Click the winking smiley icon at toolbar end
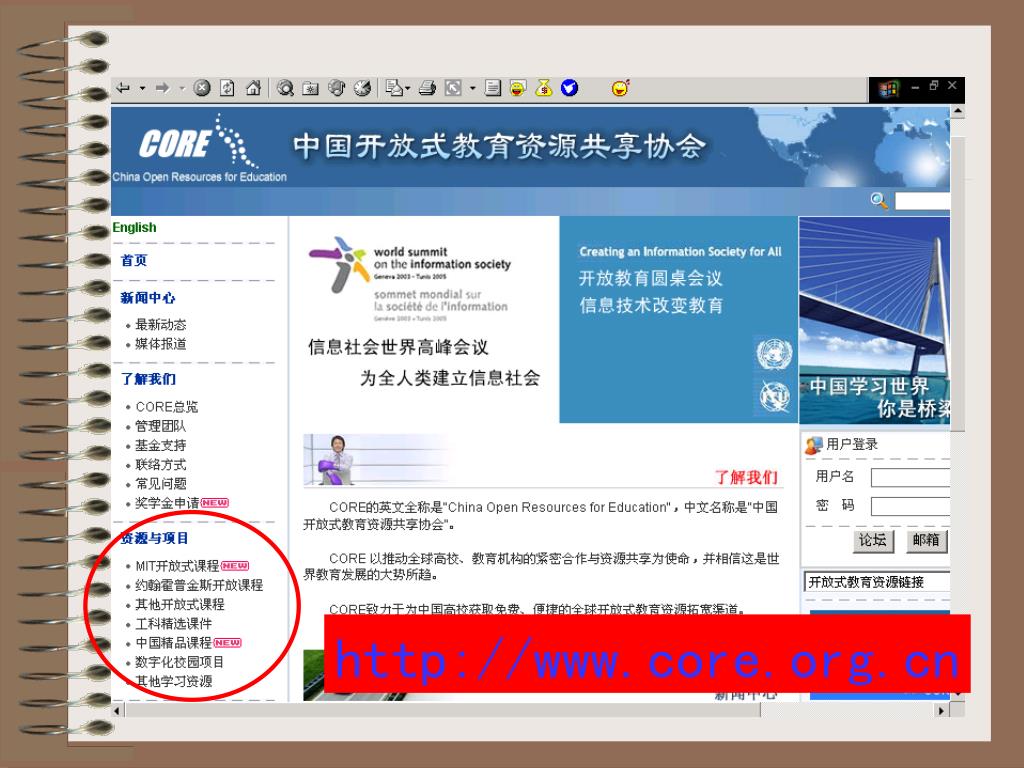This screenshot has width=1024, height=768. point(620,88)
